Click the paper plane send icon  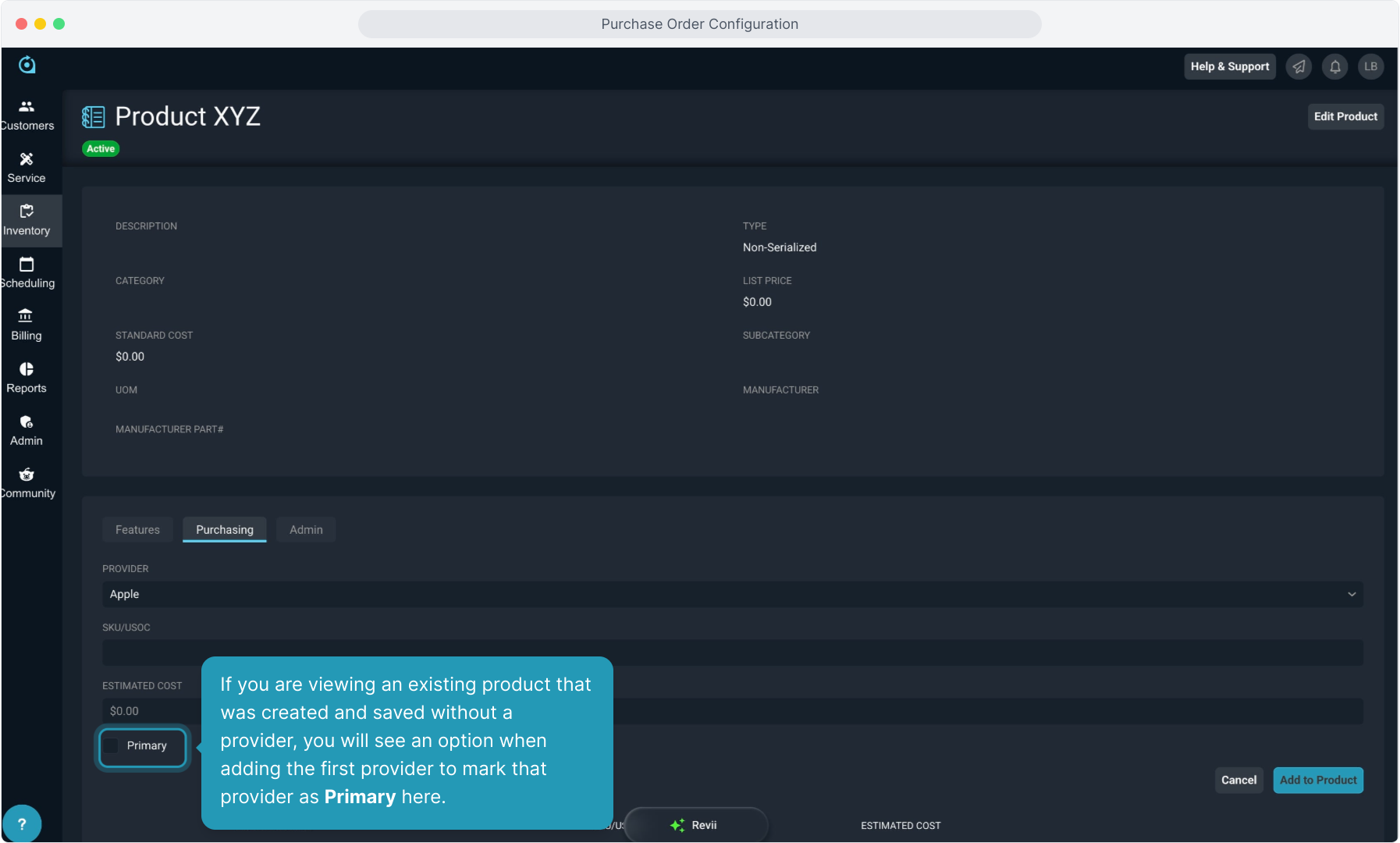click(1299, 66)
